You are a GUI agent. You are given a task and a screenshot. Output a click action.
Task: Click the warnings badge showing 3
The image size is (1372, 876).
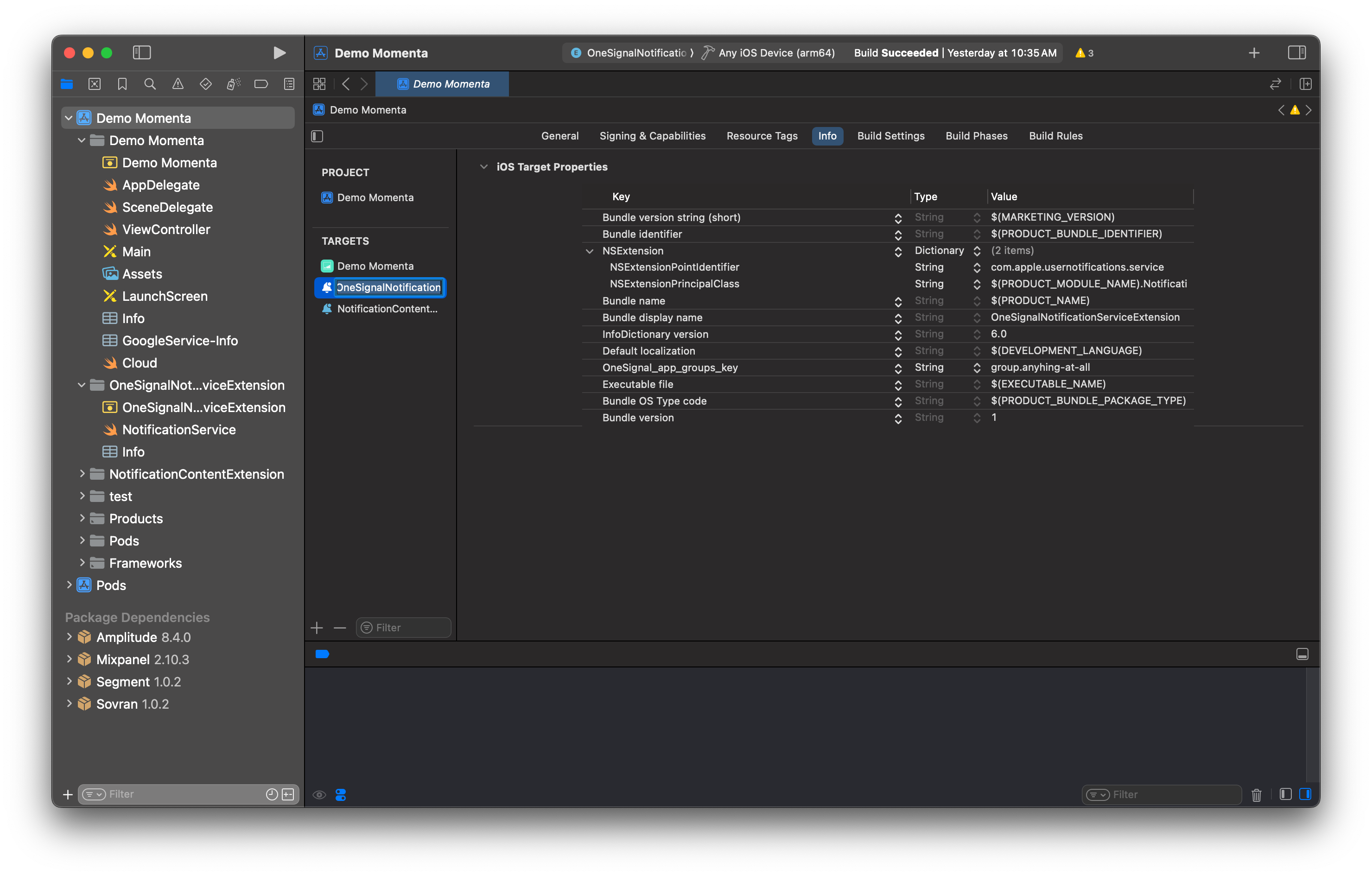[1084, 53]
